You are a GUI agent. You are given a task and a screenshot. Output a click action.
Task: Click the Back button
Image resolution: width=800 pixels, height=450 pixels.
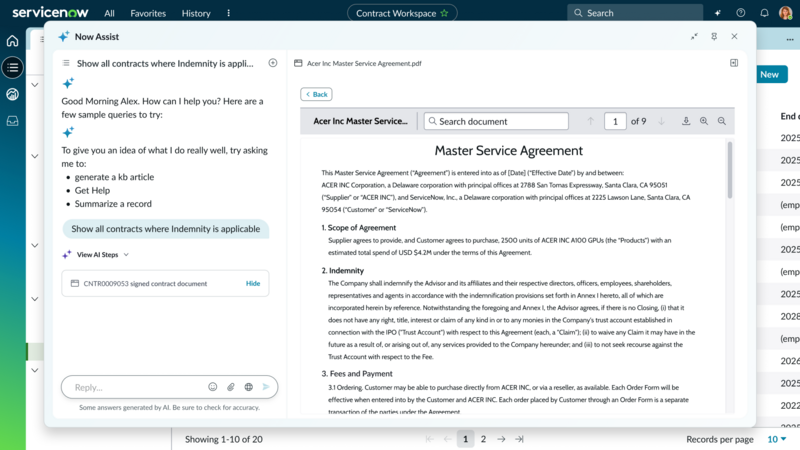pos(316,94)
